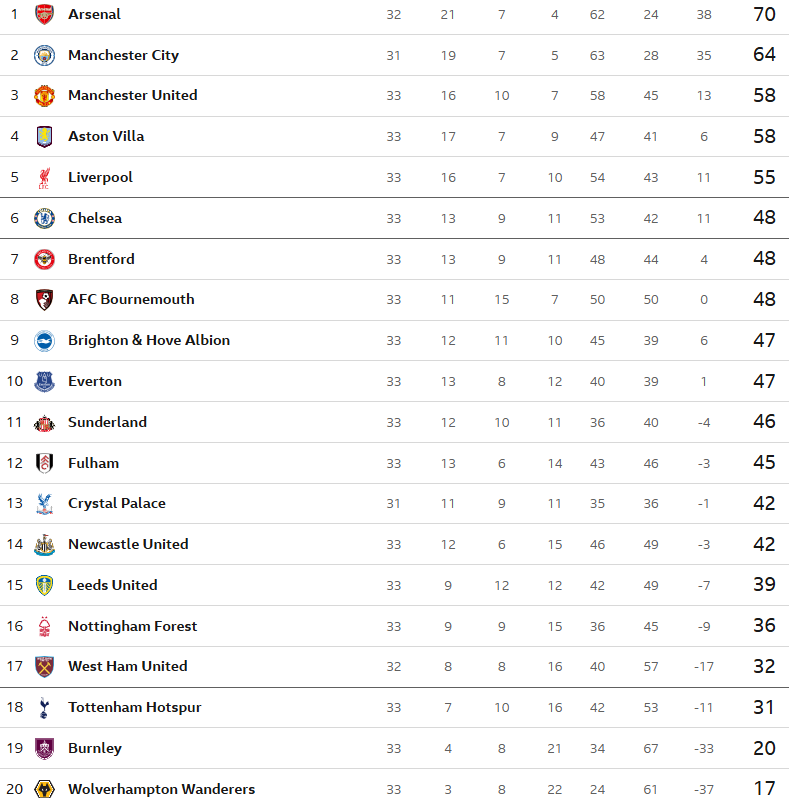Viewport: 789px width, 798px height.
Task: Go to the West Ham United link
Action: coord(127,666)
